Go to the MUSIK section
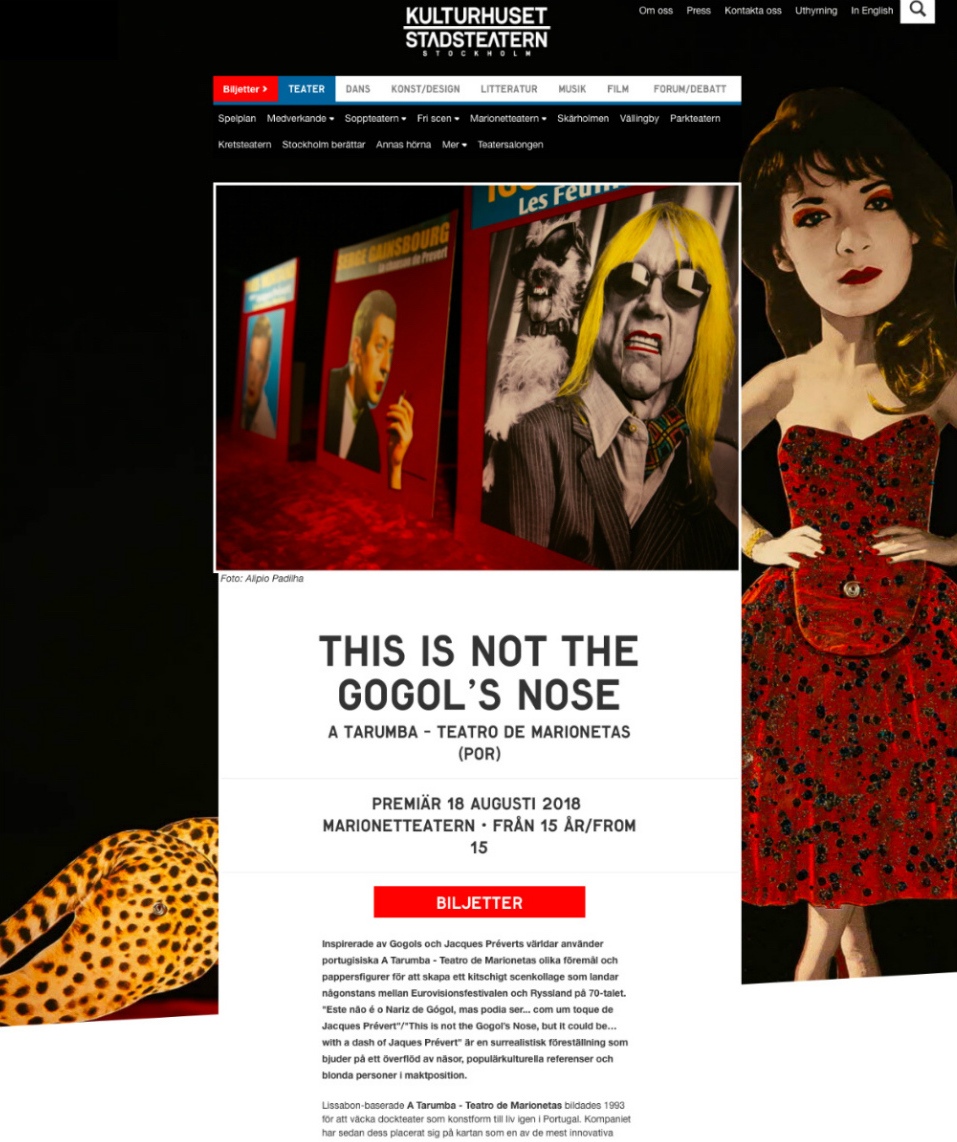 tap(572, 89)
